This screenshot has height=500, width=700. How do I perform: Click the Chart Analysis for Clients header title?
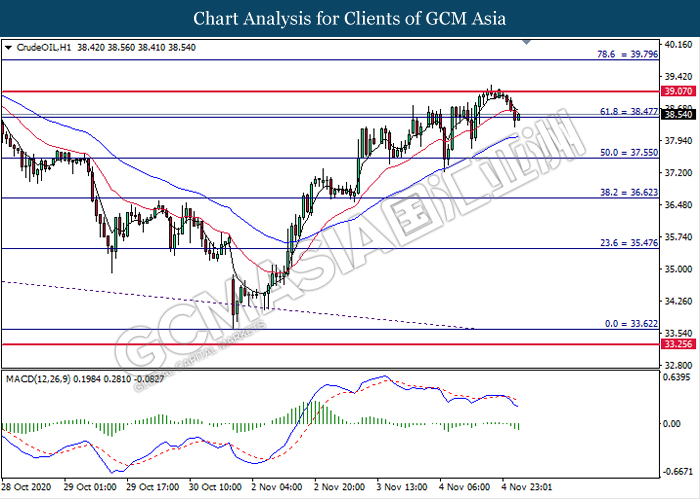[350, 19]
